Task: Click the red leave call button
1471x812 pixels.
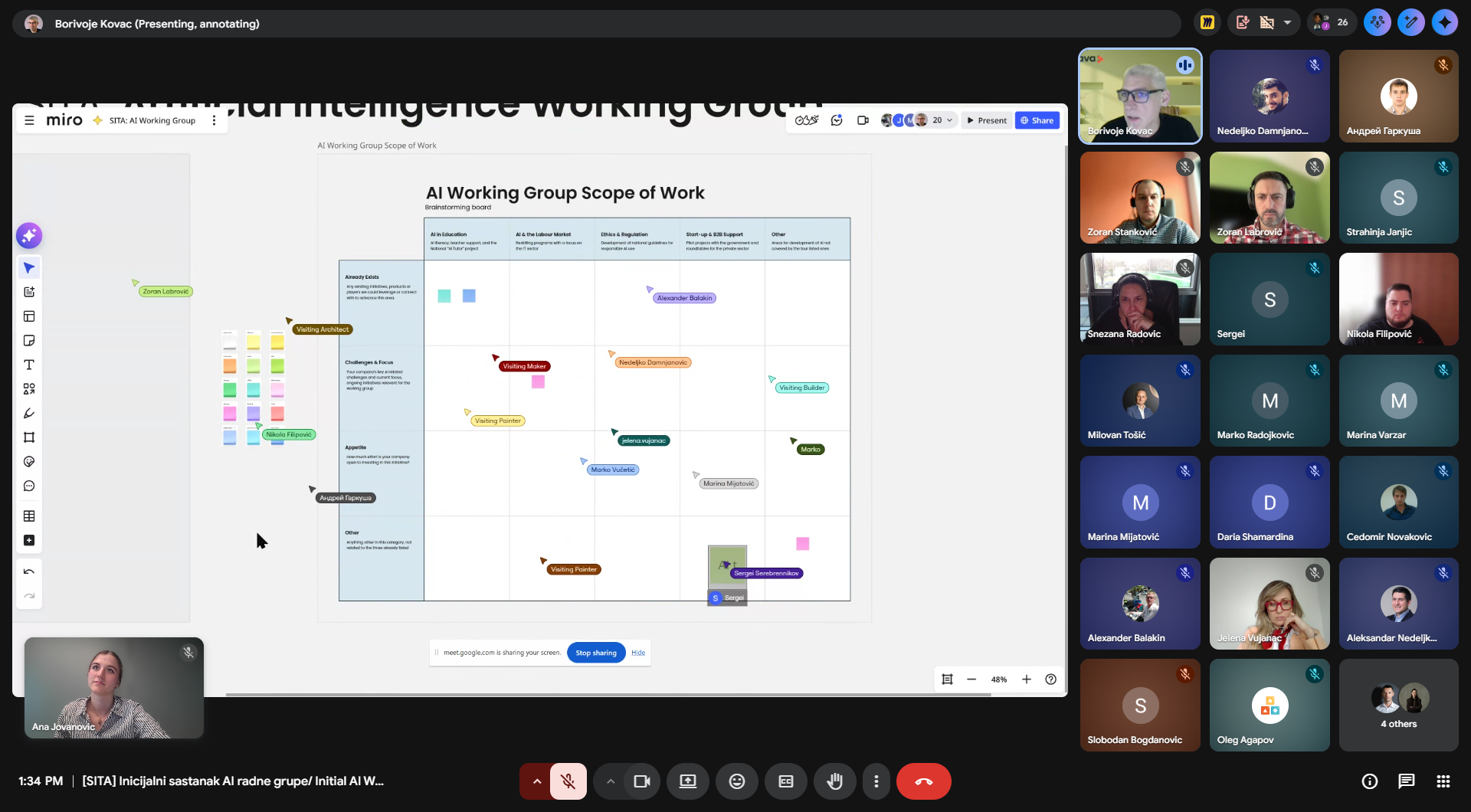Action: tap(923, 781)
